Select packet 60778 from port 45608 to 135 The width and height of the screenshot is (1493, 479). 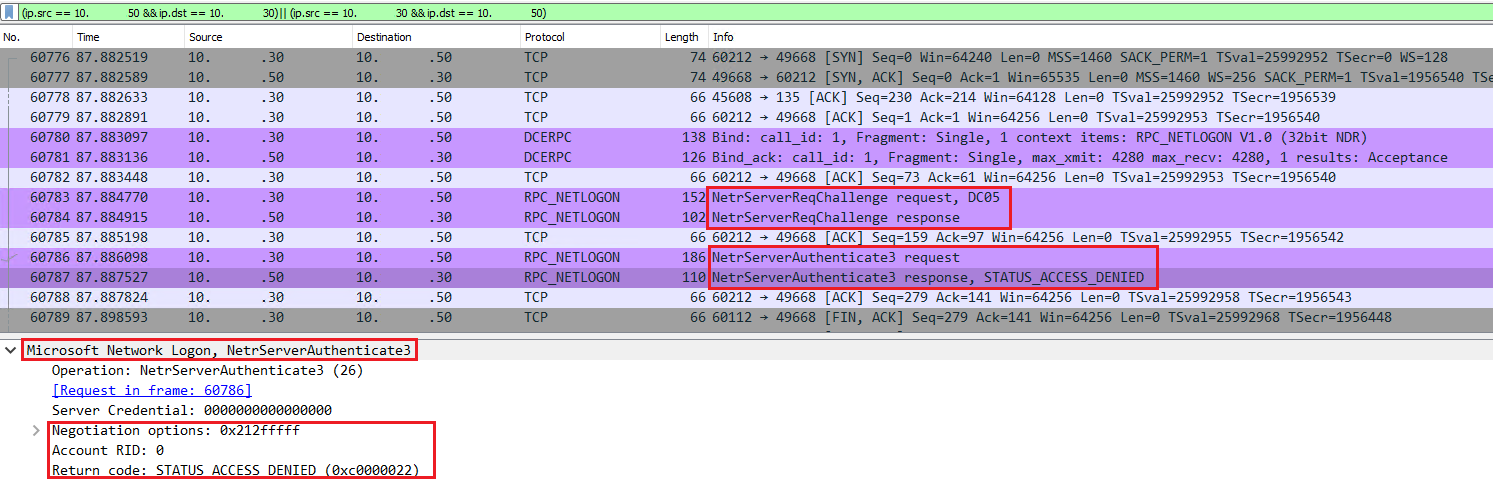[x=746, y=97]
